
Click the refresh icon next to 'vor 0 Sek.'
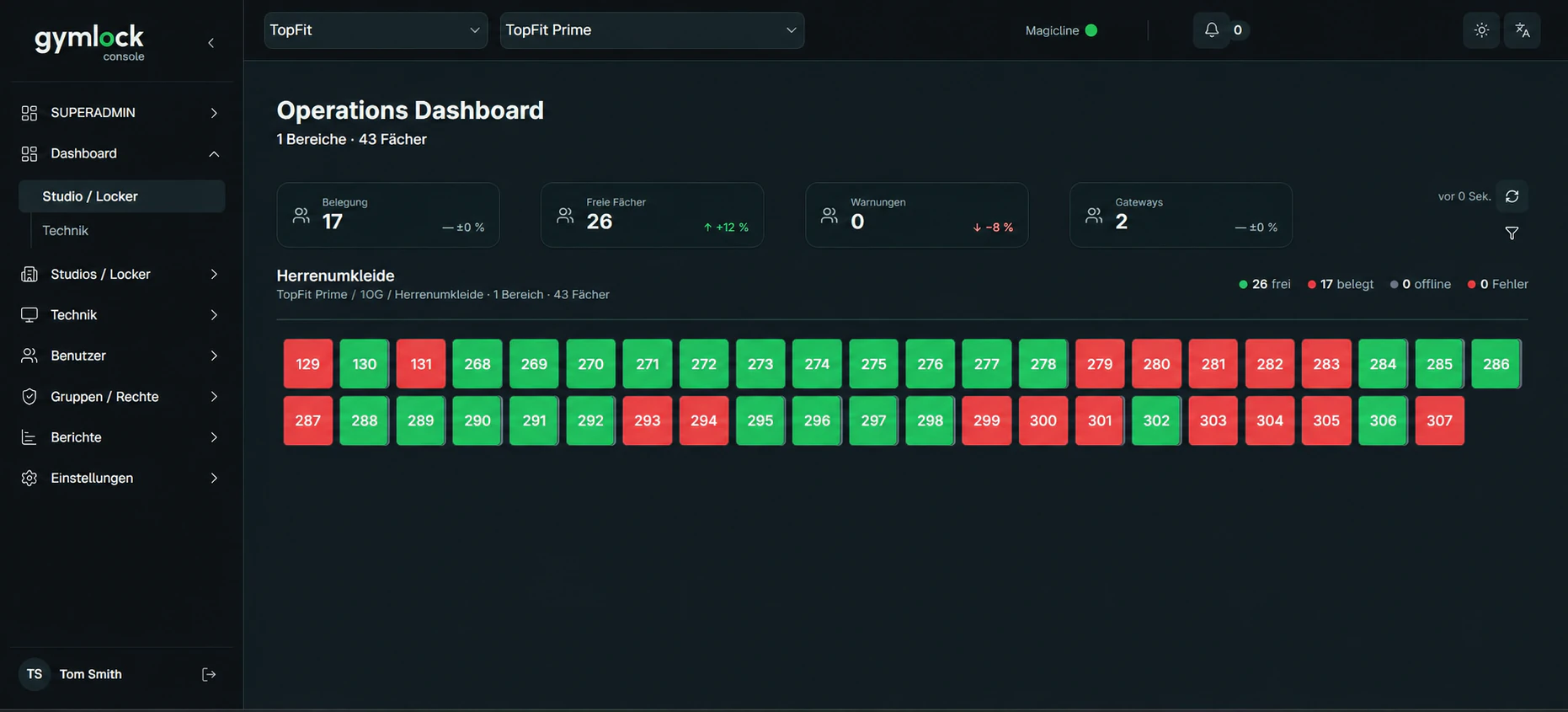point(1512,196)
